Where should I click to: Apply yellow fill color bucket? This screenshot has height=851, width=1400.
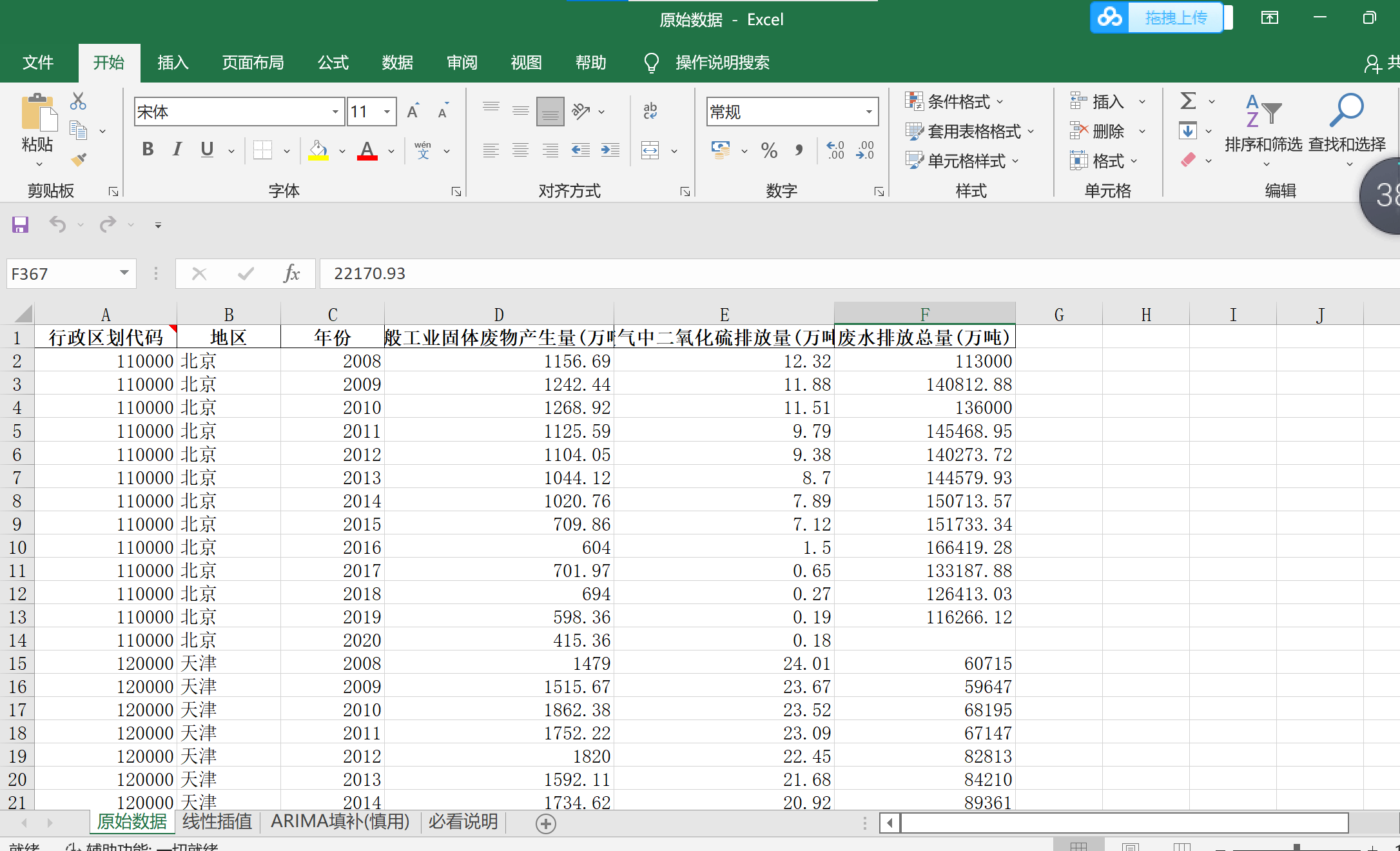318,150
